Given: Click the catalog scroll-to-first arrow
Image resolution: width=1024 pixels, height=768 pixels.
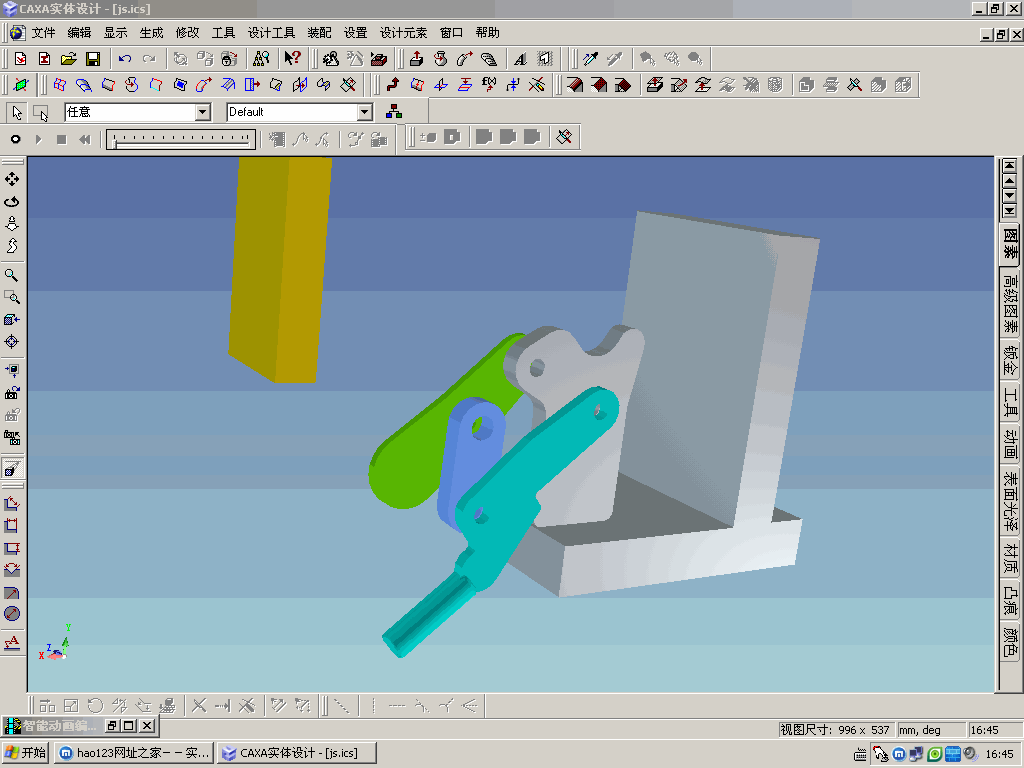Looking at the screenshot, I should (1010, 165).
